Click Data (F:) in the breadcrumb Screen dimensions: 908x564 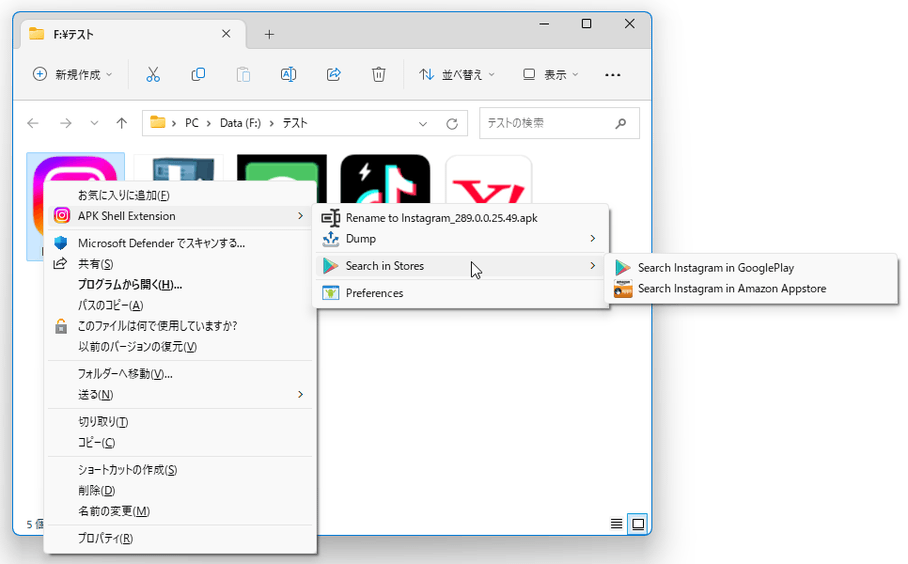pyautogui.click(x=240, y=123)
